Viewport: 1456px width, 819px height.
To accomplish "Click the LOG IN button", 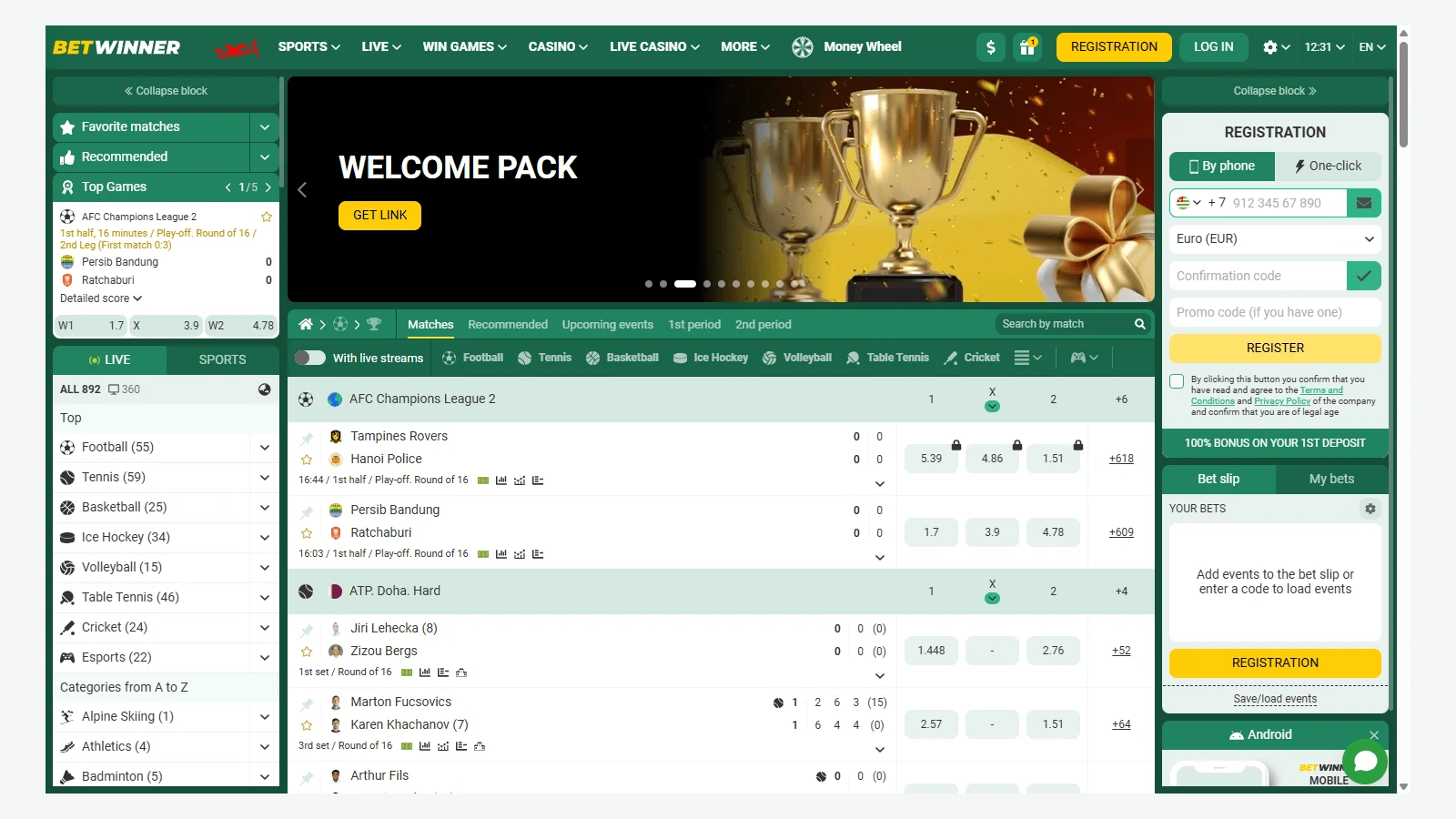I will (1213, 47).
